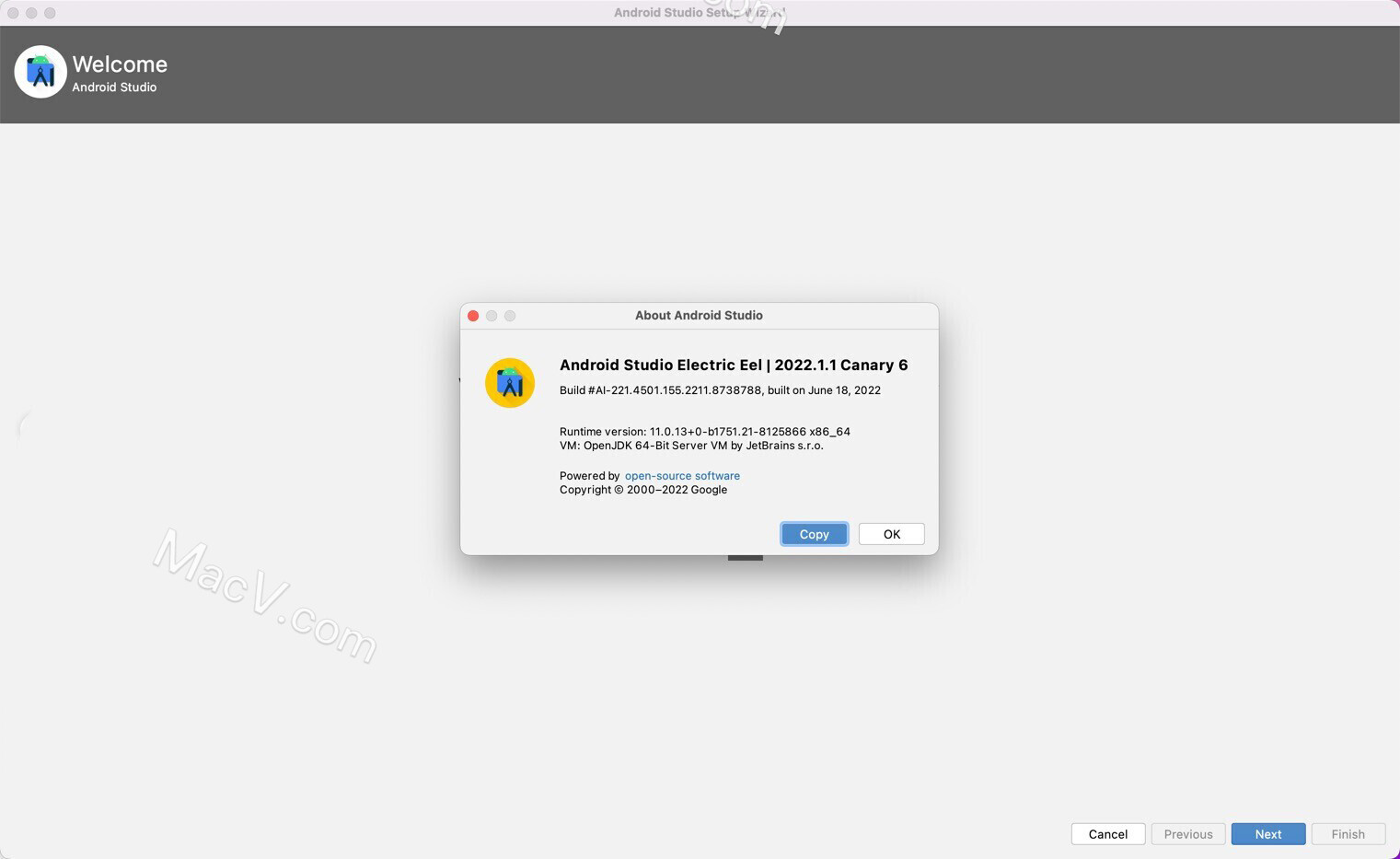Screen dimensions: 1400x859
Task: Click the Next button in Setup Wizard
Action: point(1267,834)
